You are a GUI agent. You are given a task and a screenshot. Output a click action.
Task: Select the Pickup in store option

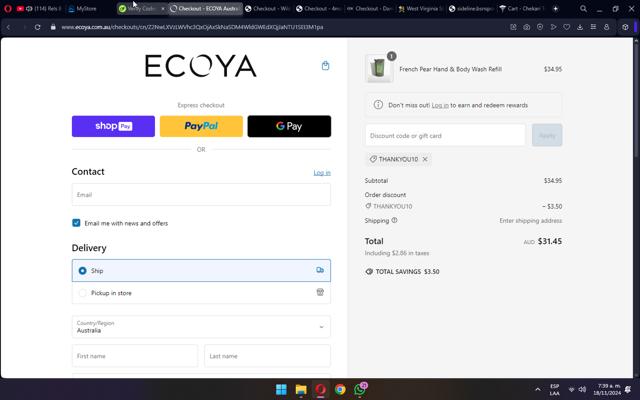tap(201, 293)
